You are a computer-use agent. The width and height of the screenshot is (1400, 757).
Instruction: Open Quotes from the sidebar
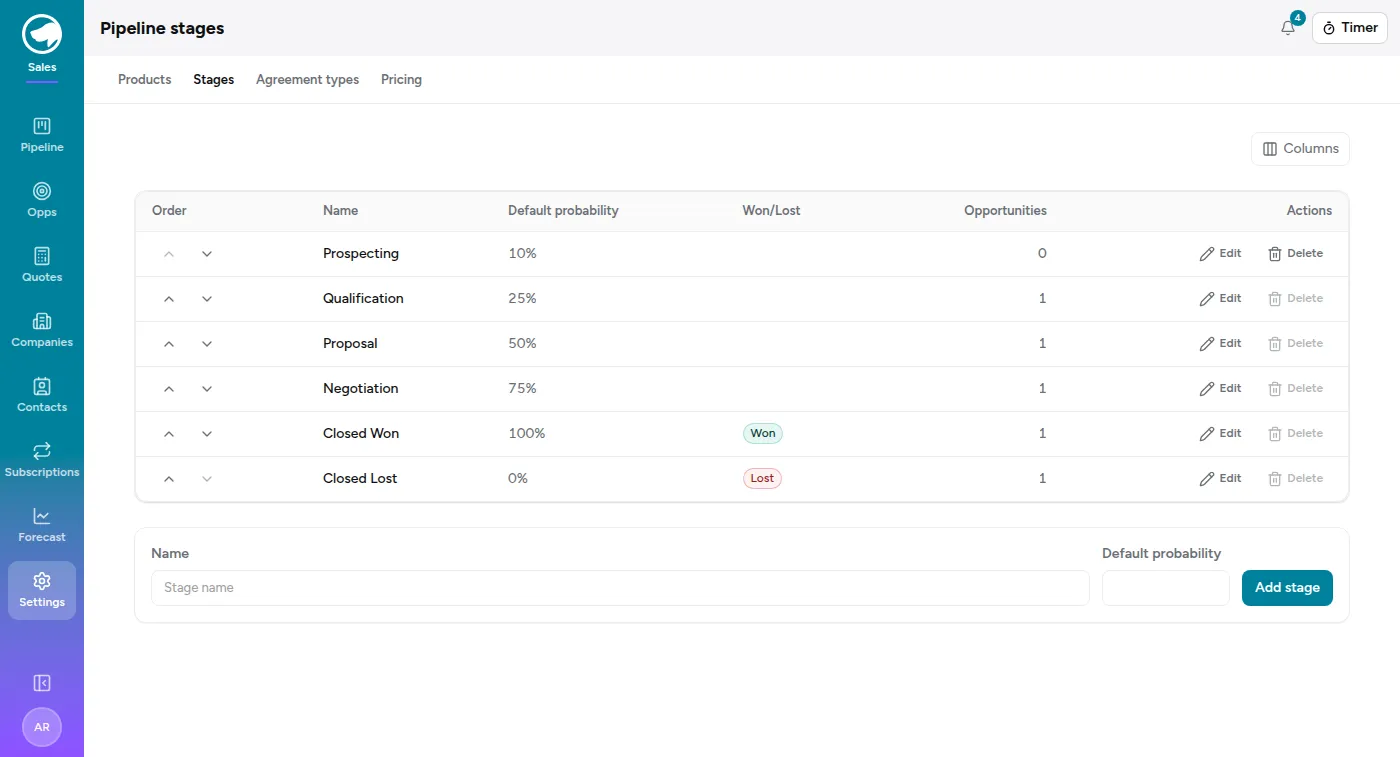point(42,266)
